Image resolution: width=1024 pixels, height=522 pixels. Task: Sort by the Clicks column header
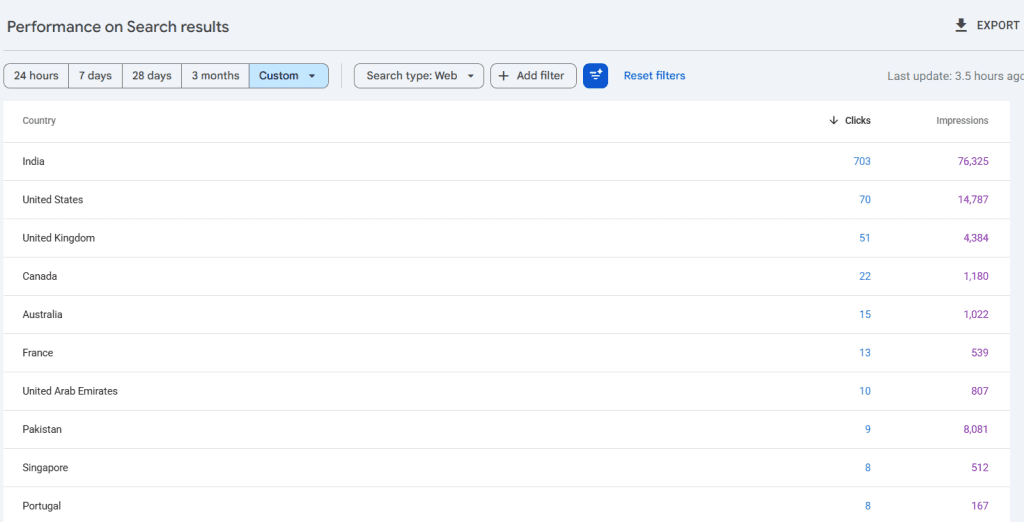point(857,120)
